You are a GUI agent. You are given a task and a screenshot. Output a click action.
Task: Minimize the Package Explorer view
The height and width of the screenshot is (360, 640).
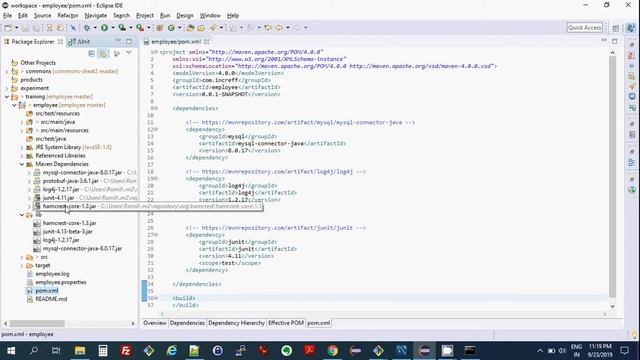click(118, 41)
